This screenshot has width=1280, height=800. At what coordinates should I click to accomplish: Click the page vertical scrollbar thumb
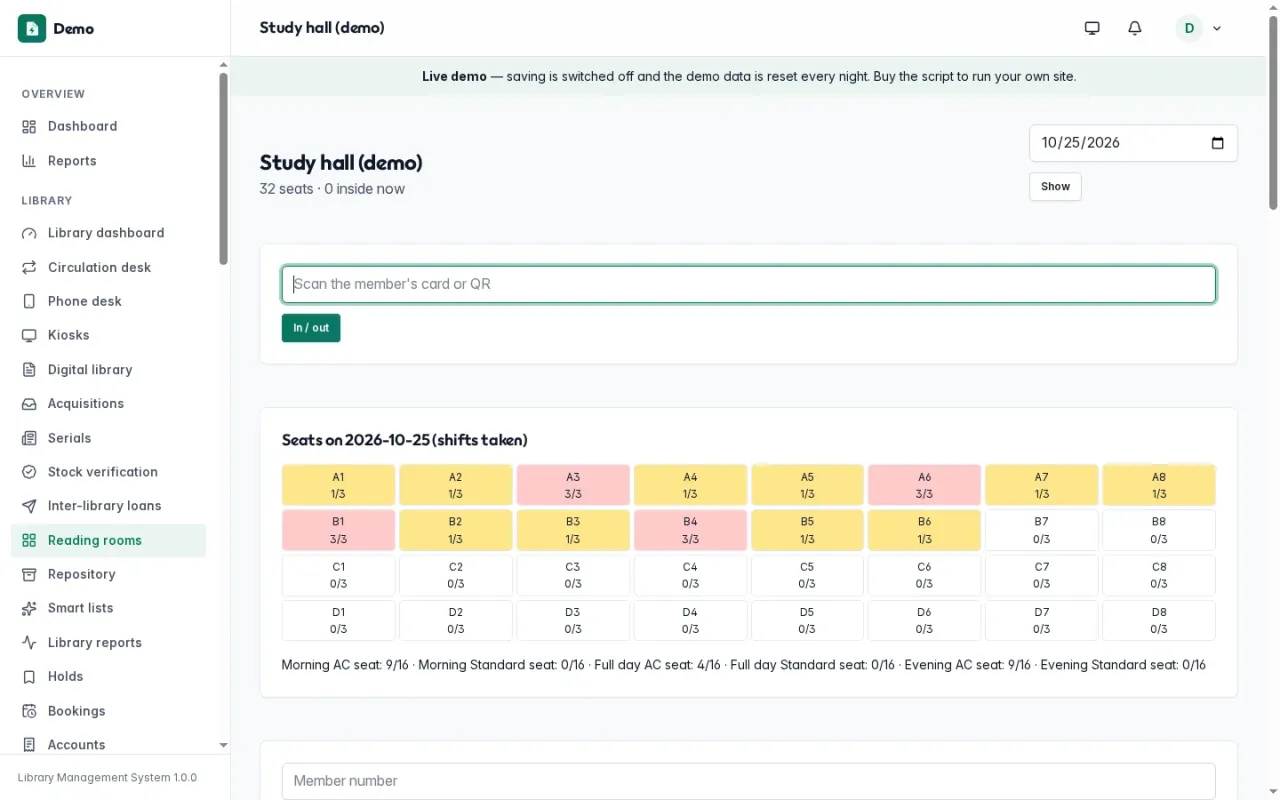(1273, 112)
